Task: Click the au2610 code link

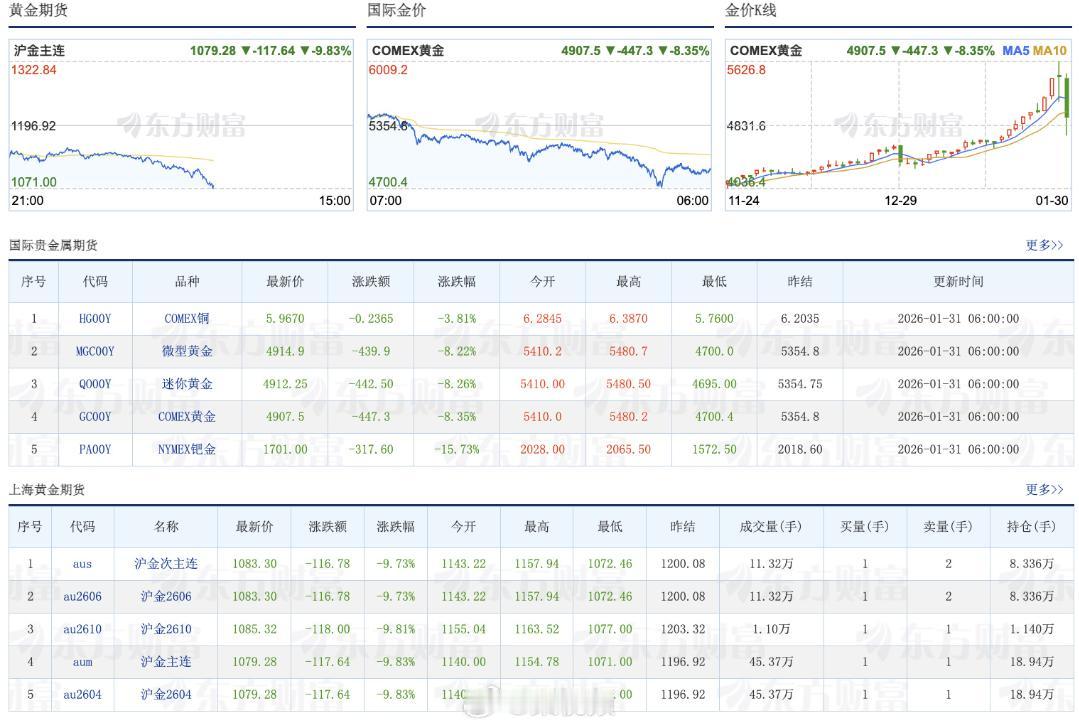Action: coord(82,629)
